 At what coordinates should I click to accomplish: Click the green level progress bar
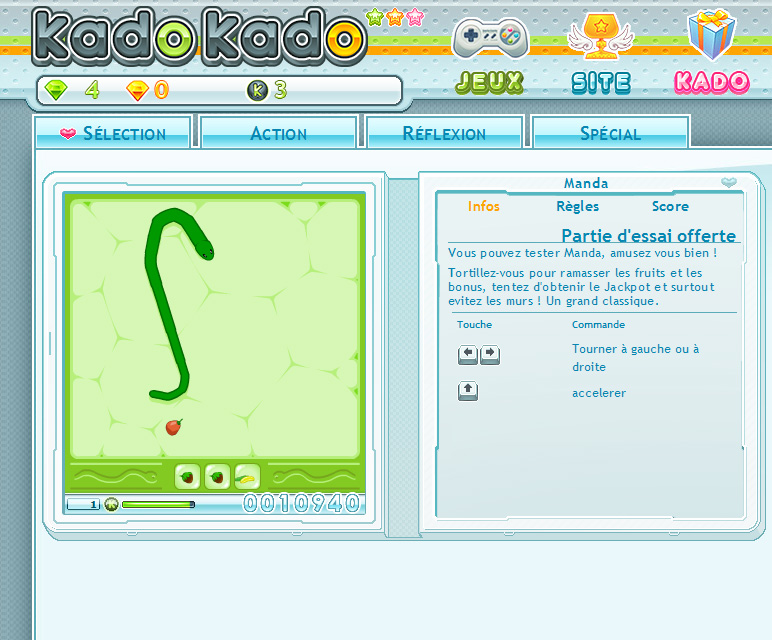pyautogui.click(x=157, y=504)
